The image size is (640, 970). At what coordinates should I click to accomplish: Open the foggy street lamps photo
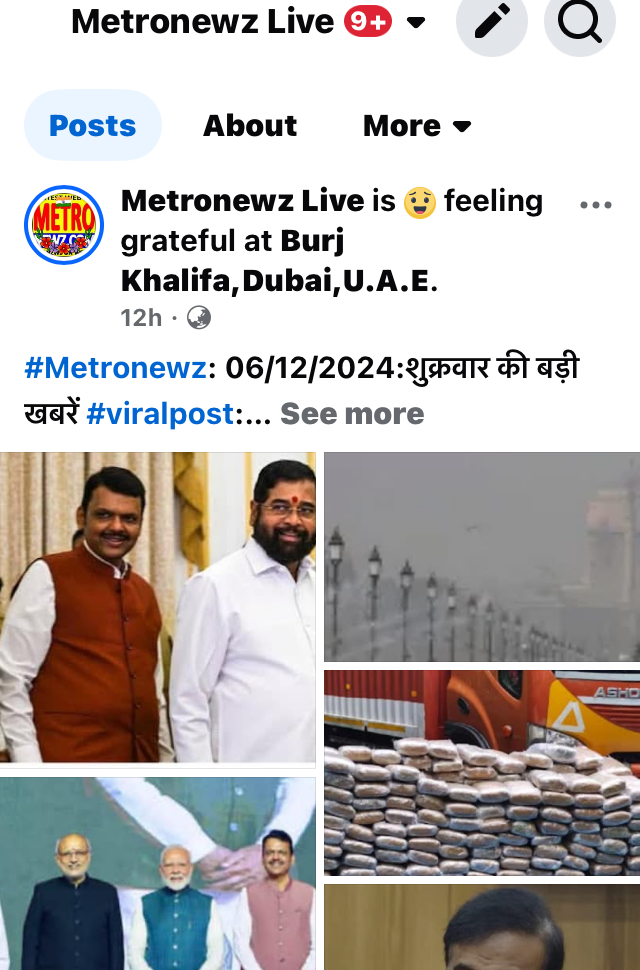[x=482, y=557]
